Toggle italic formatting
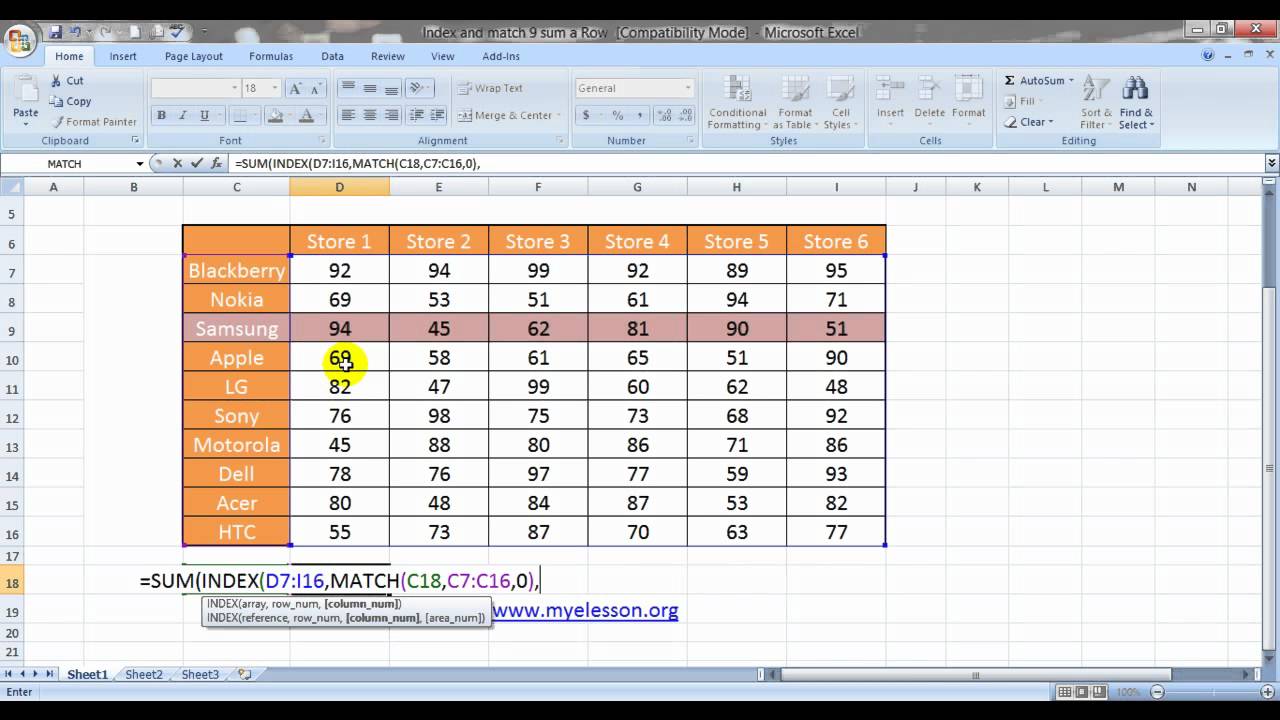This screenshot has height=720, width=1280. pos(182,115)
